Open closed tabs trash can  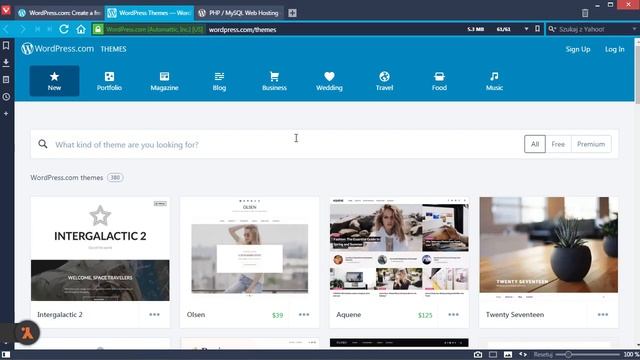point(585,13)
